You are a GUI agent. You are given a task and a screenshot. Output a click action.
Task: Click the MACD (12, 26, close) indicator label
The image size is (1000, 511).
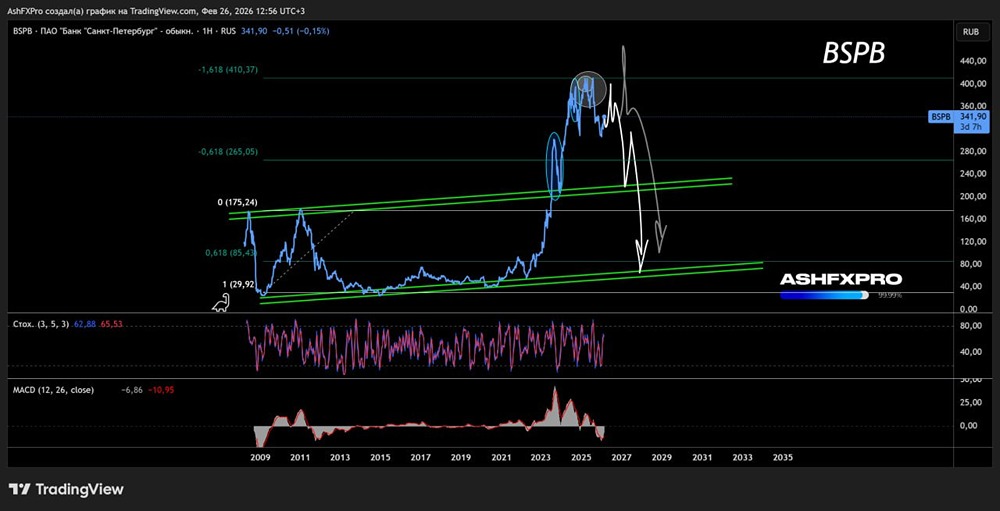click(53, 390)
